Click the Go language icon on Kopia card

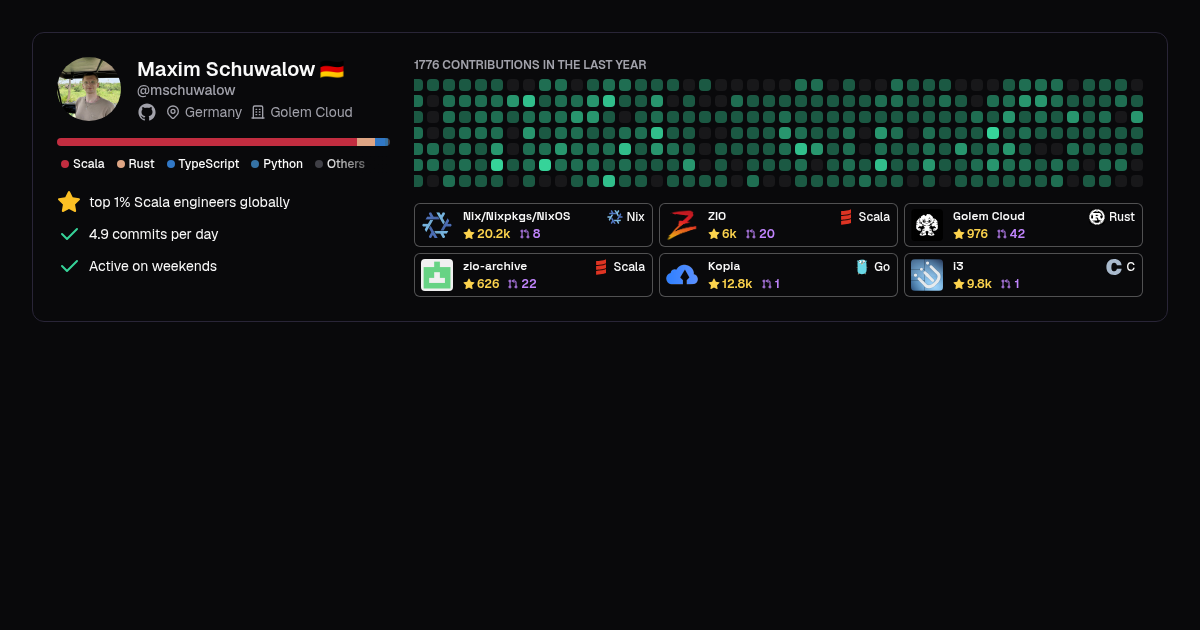pyautogui.click(x=862, y=267)
